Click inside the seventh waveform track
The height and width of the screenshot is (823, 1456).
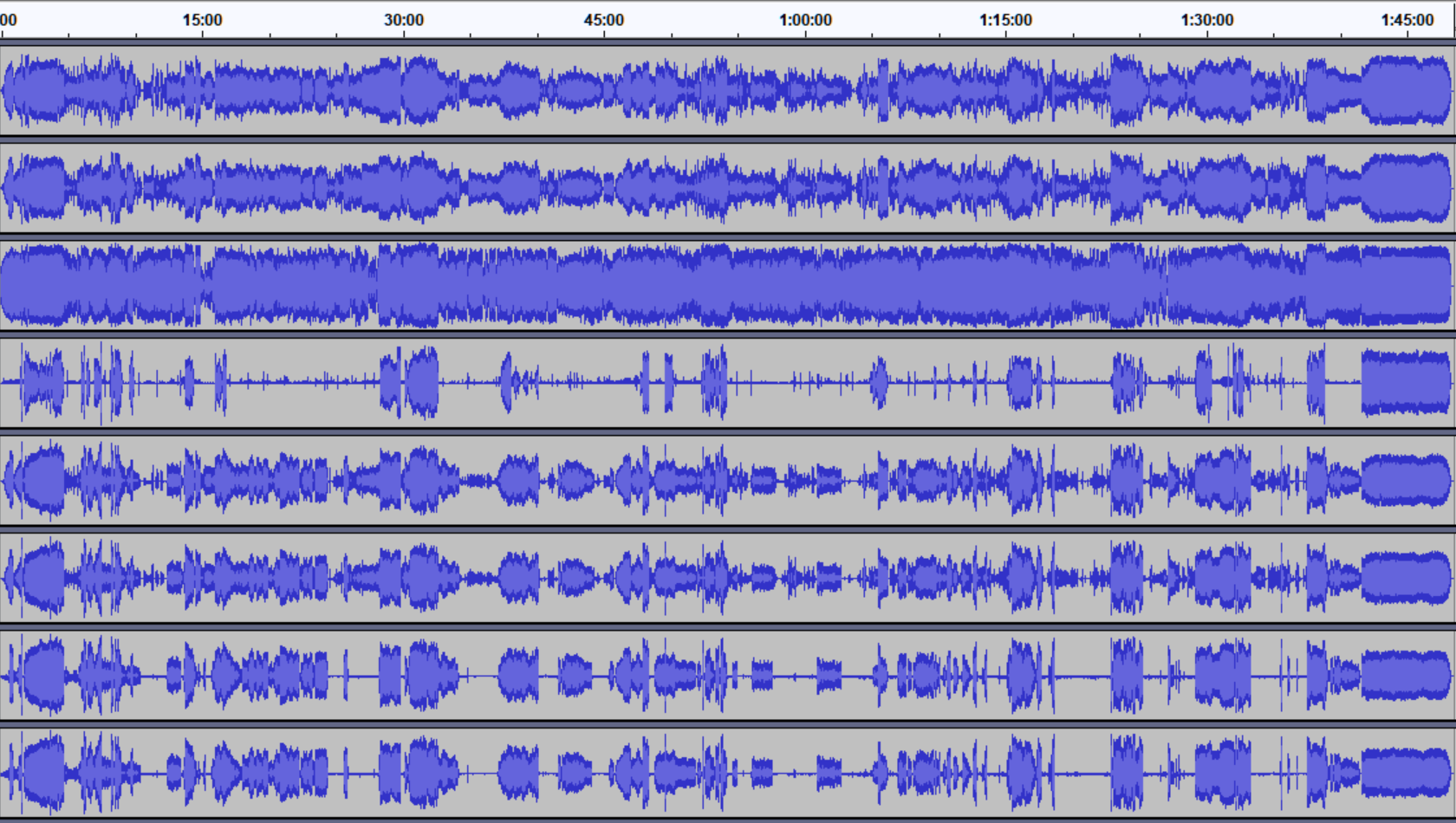pos(728,676)
